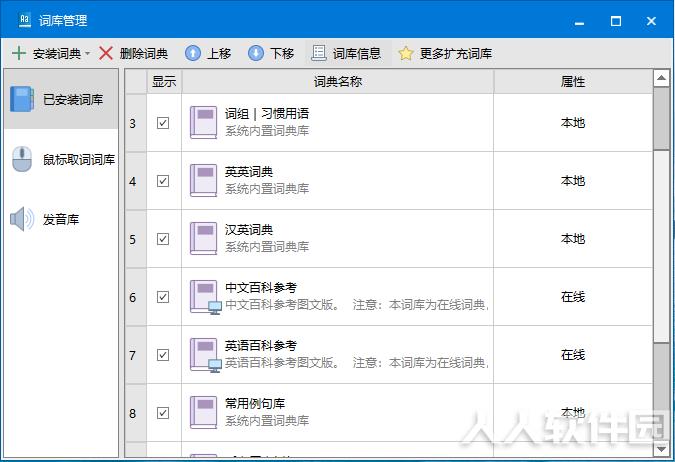Click the 显示 column header
The image size is (675, 462).
pos(164,81)
